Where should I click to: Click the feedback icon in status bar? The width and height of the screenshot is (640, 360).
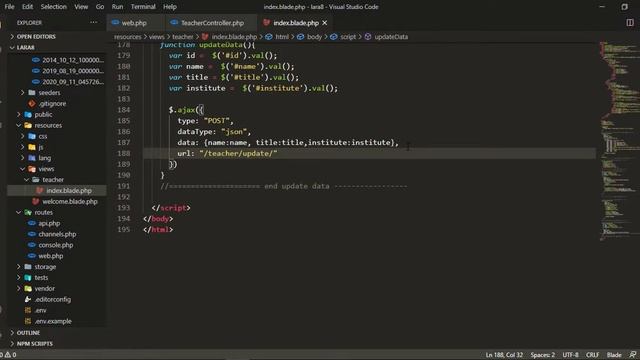click(633, 355)
